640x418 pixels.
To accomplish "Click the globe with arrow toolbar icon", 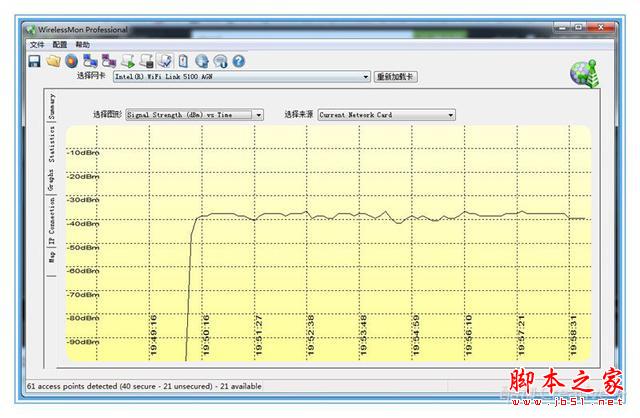I will pyautogui.click(x=202, y=61).
